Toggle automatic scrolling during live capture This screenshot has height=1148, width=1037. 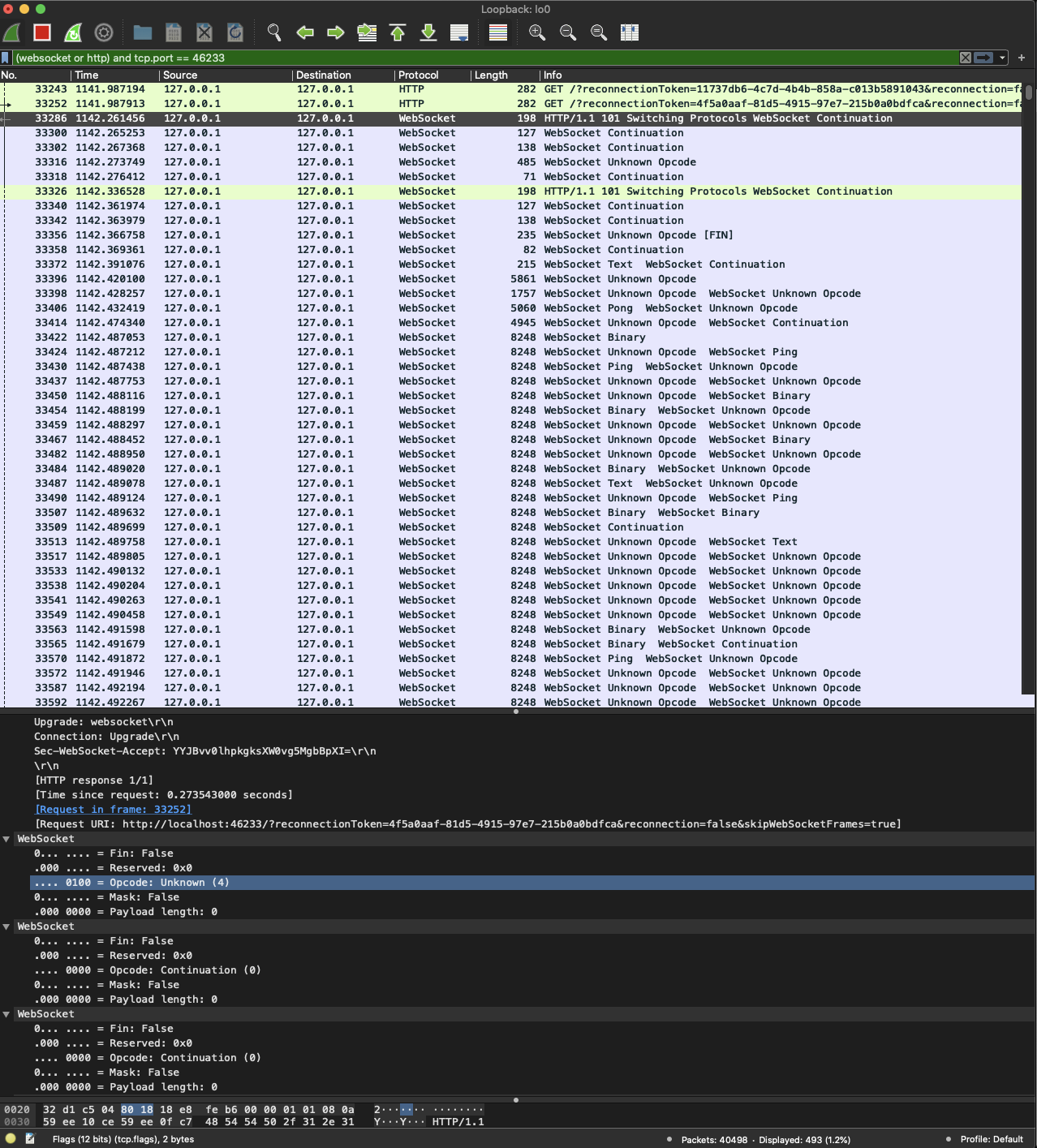point(458,33)
